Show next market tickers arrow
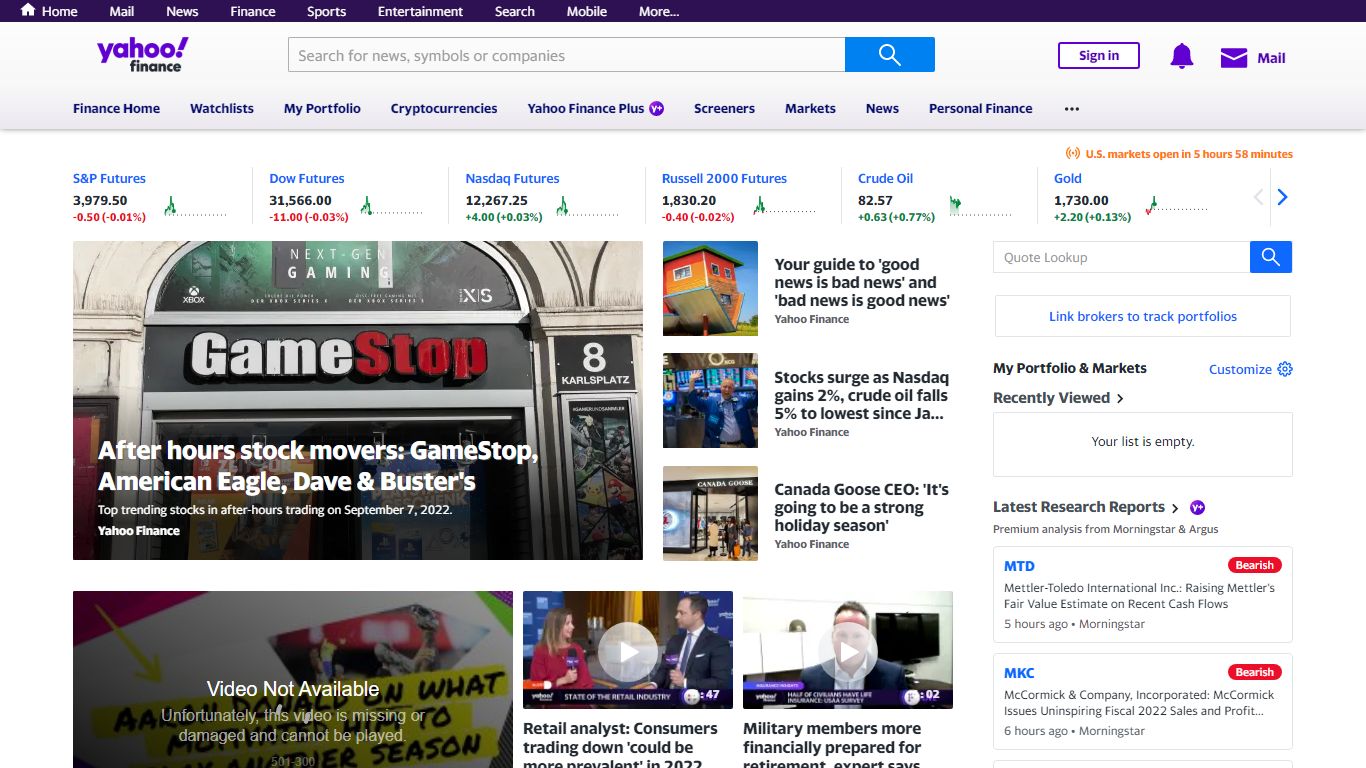 tap(1282, 197)
